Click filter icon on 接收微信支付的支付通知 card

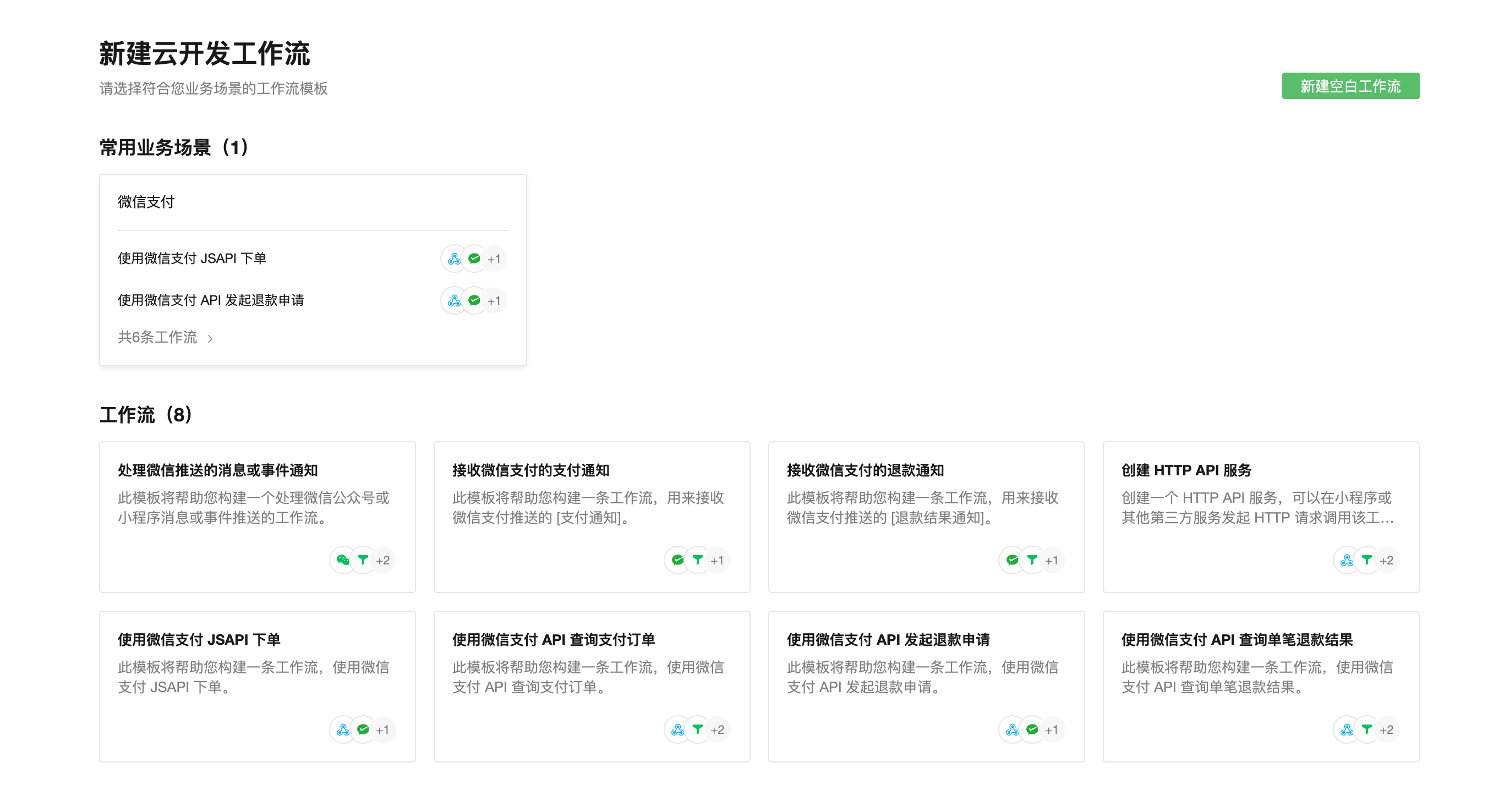point(698,561)
